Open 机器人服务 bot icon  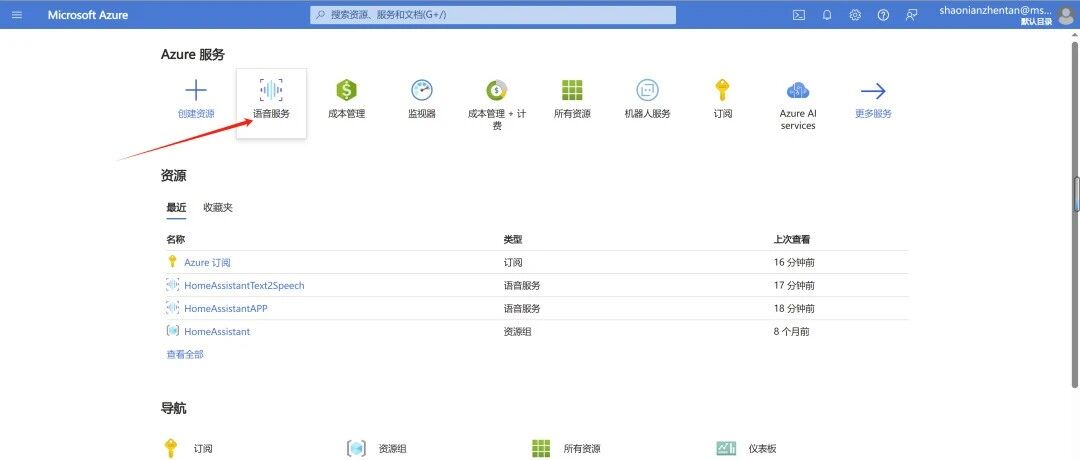[x=647, y=90]
